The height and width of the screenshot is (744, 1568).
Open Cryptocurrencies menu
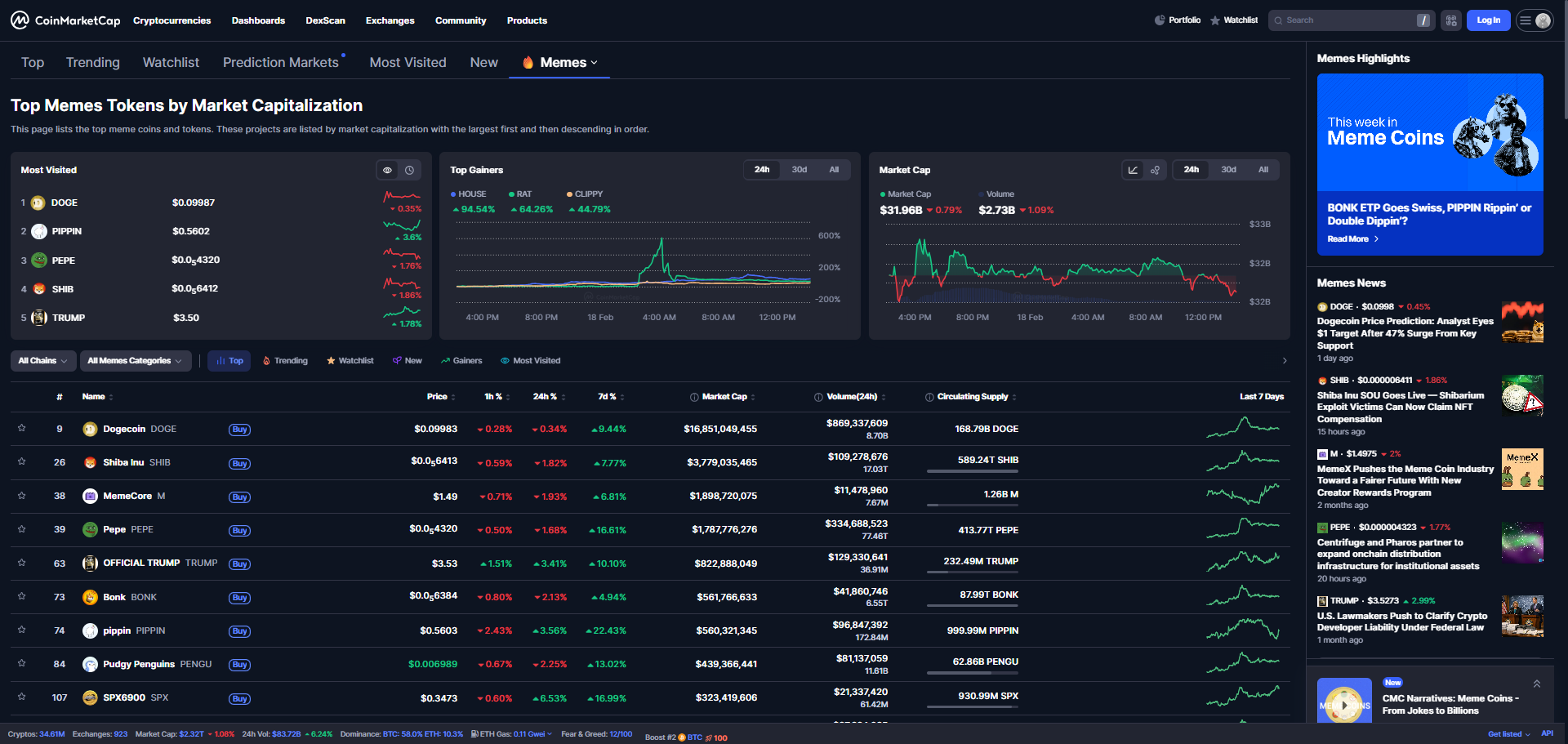(x=171, y=20)
